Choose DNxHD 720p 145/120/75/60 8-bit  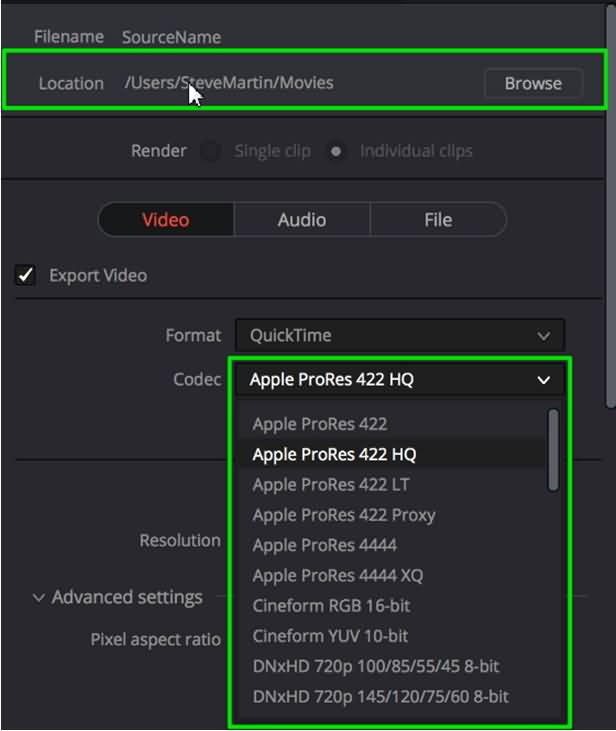click(381, 696)
